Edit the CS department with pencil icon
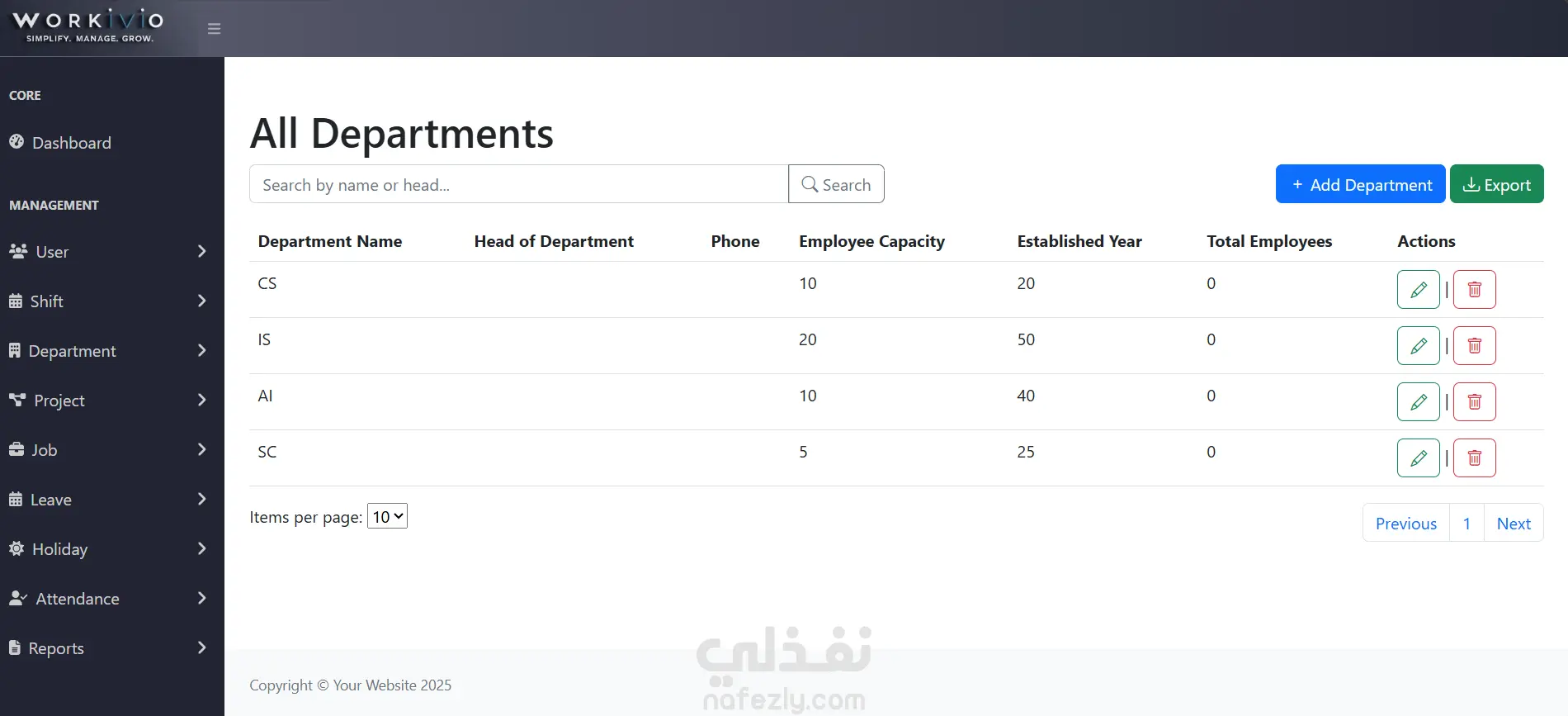The width and height of the screenshot is (1568, 716). pyautogui.click(x=1418, y=290)
